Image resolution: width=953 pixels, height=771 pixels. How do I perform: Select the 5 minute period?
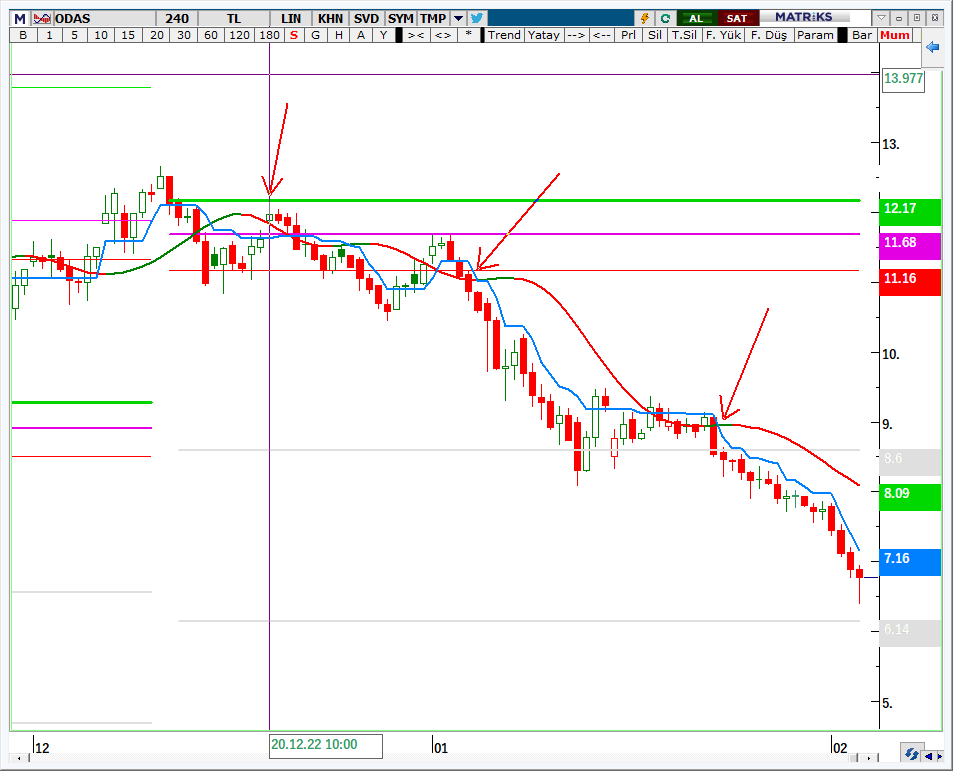point(74,35)
